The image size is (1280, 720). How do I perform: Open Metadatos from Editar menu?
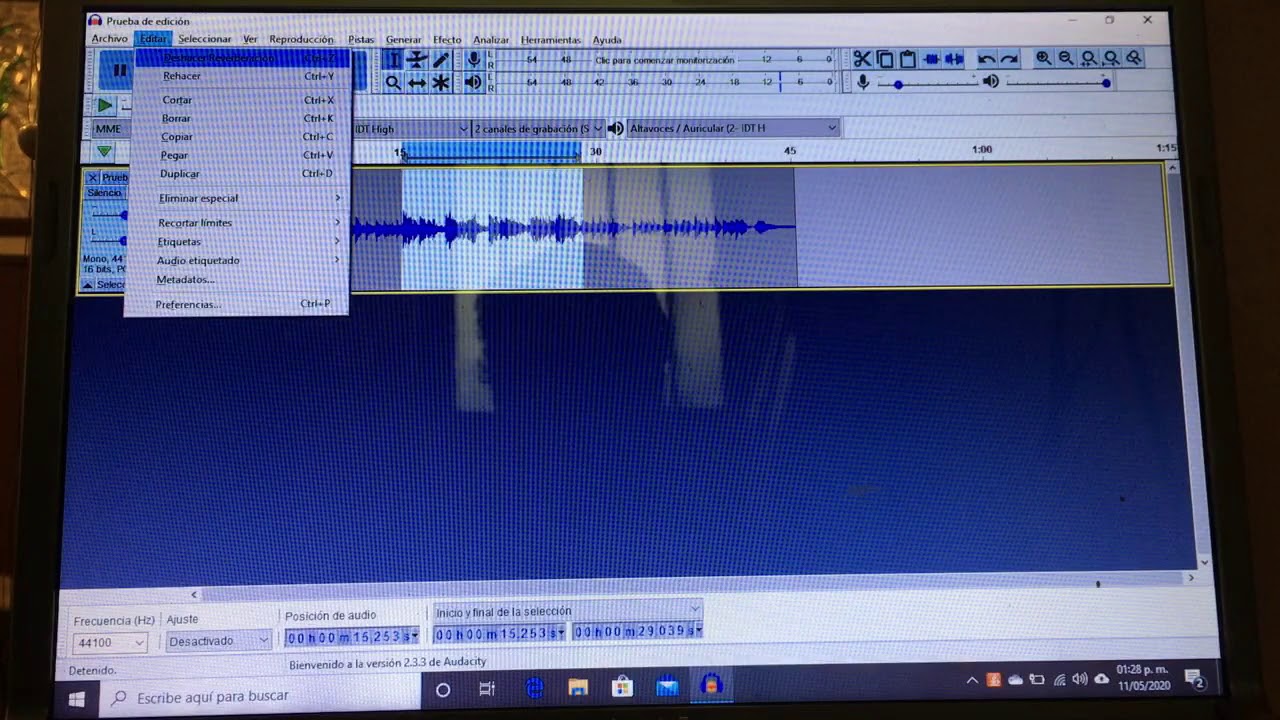238,279
